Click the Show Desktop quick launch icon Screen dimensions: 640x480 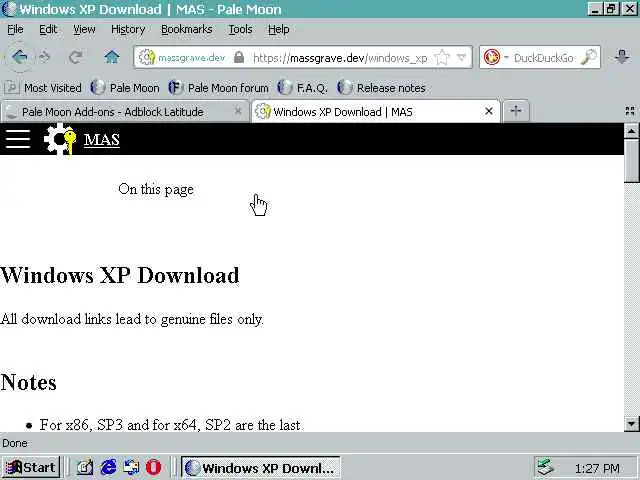[x=85, y=467]
